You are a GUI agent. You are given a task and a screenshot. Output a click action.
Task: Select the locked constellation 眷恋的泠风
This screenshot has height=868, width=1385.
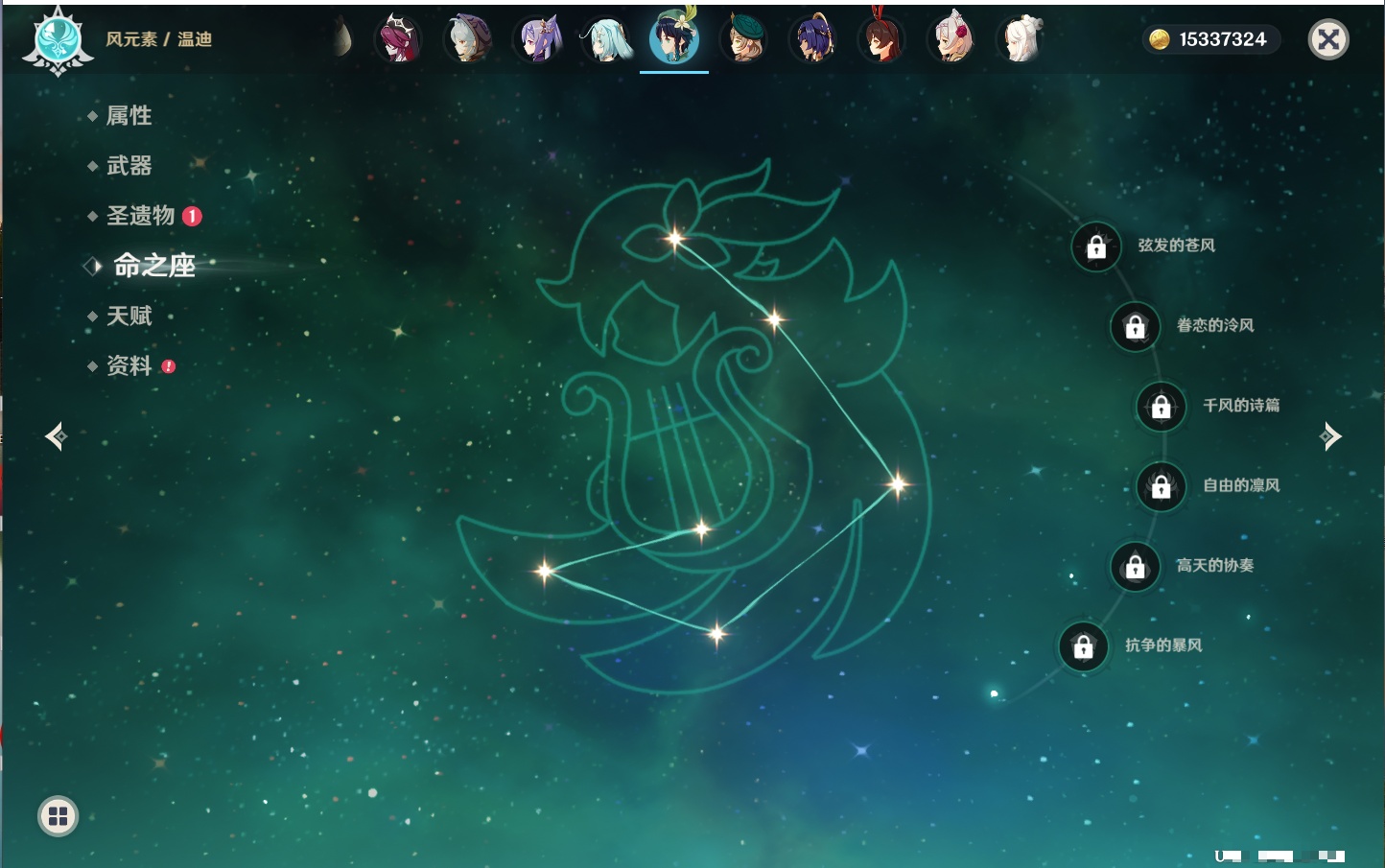point(1135,327)
